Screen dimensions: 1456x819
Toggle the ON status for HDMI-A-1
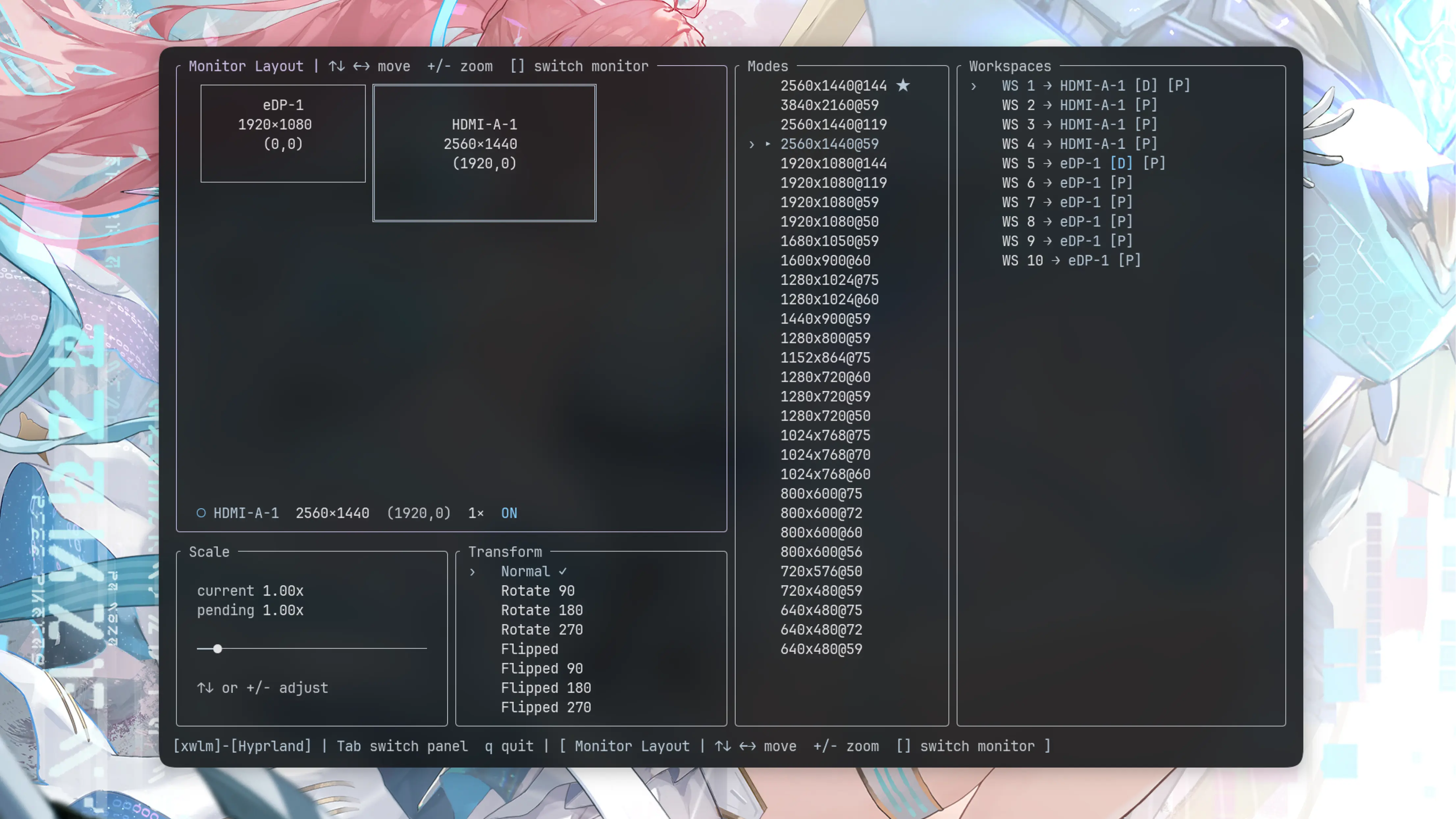pyautogui.click(x=509, y=513)
